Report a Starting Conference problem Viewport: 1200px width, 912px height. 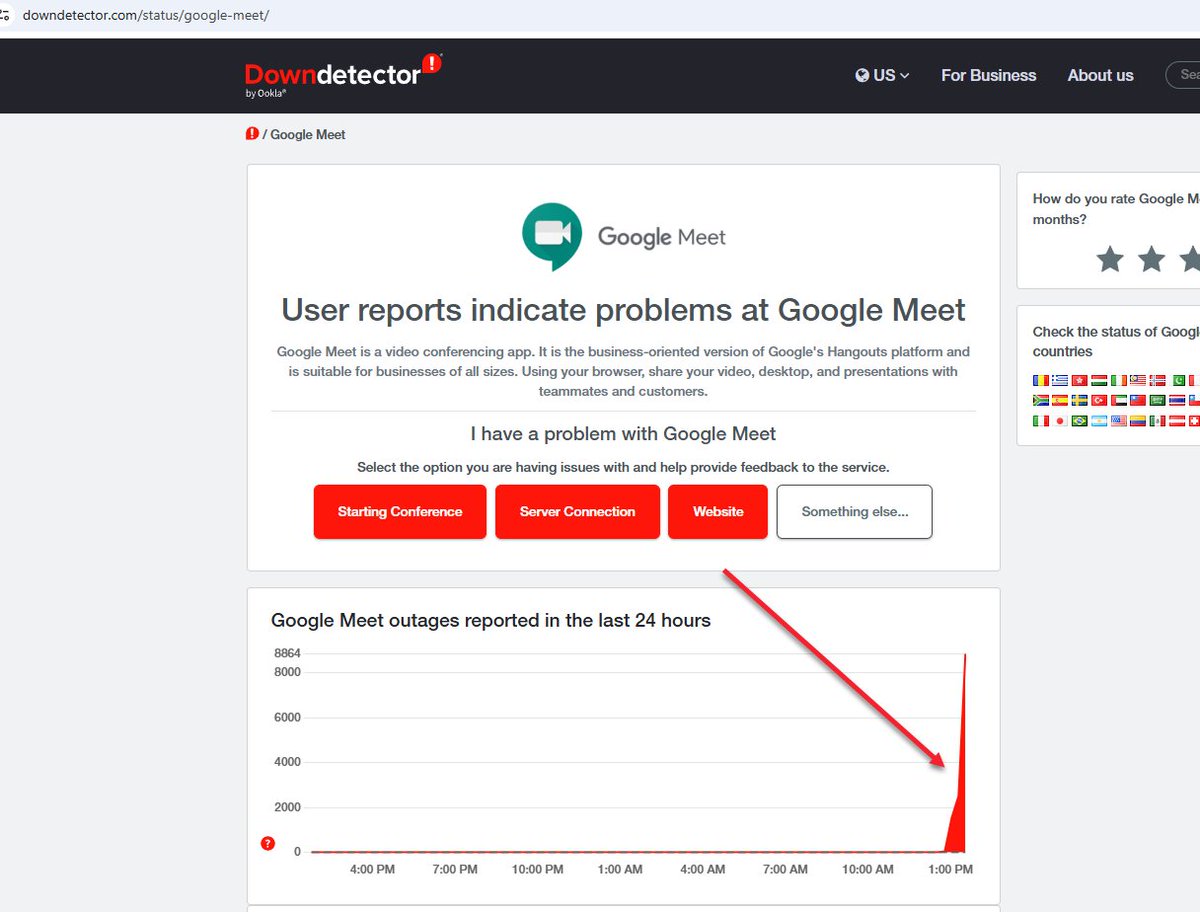click(400, 512)
